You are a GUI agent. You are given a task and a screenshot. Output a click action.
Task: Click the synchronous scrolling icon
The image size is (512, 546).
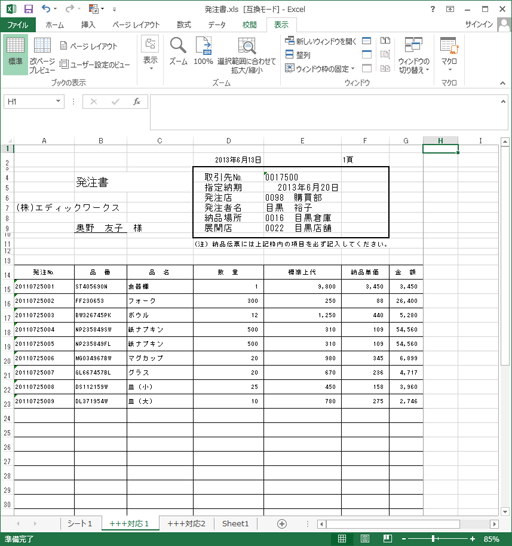coord(385,54)
